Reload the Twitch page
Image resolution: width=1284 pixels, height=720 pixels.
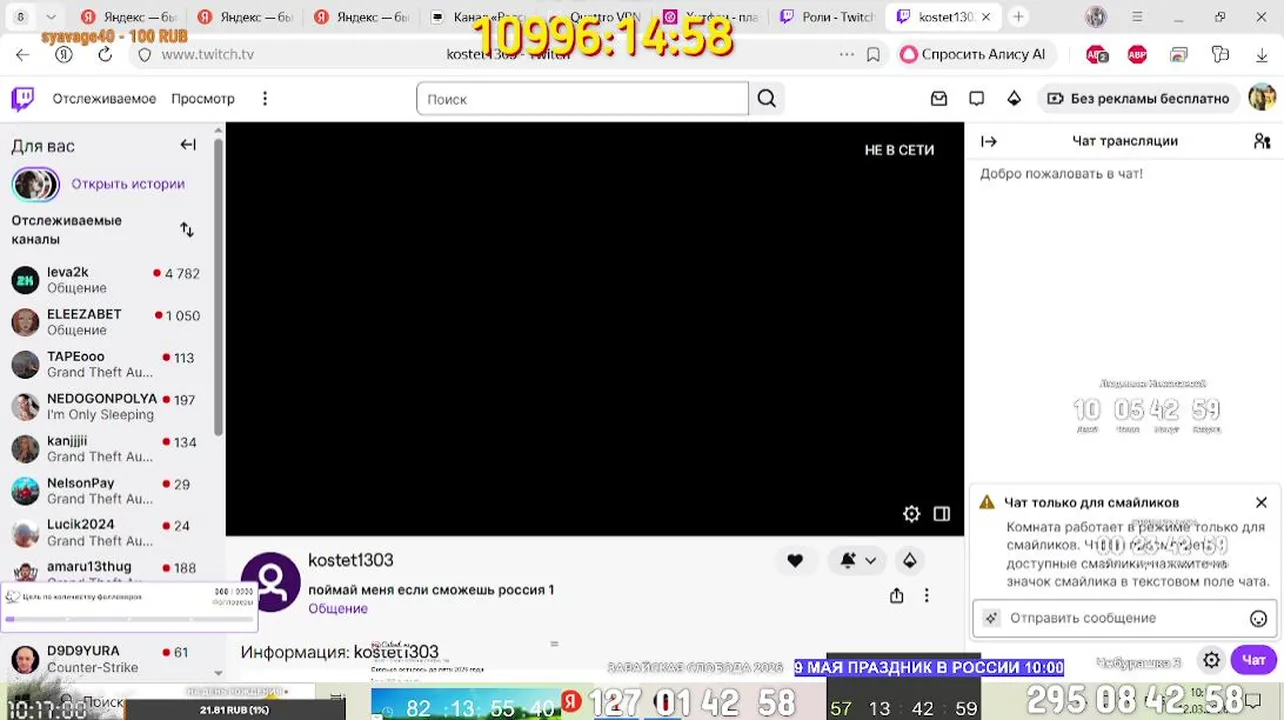105,55
